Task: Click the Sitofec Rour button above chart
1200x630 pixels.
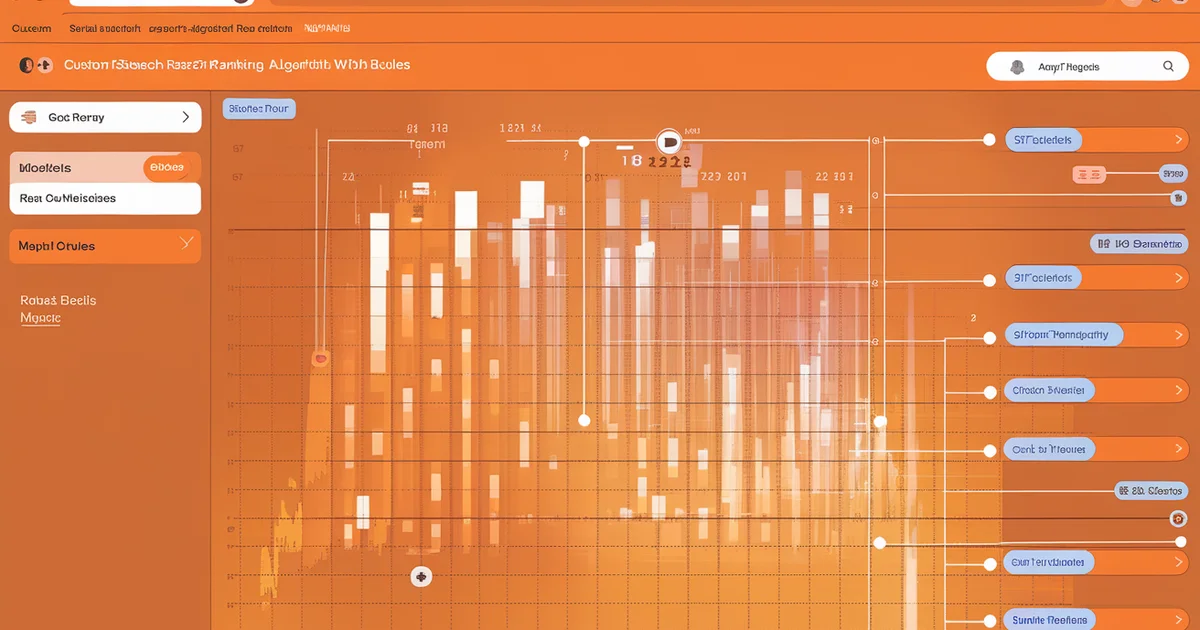Action: click(258, 108)
